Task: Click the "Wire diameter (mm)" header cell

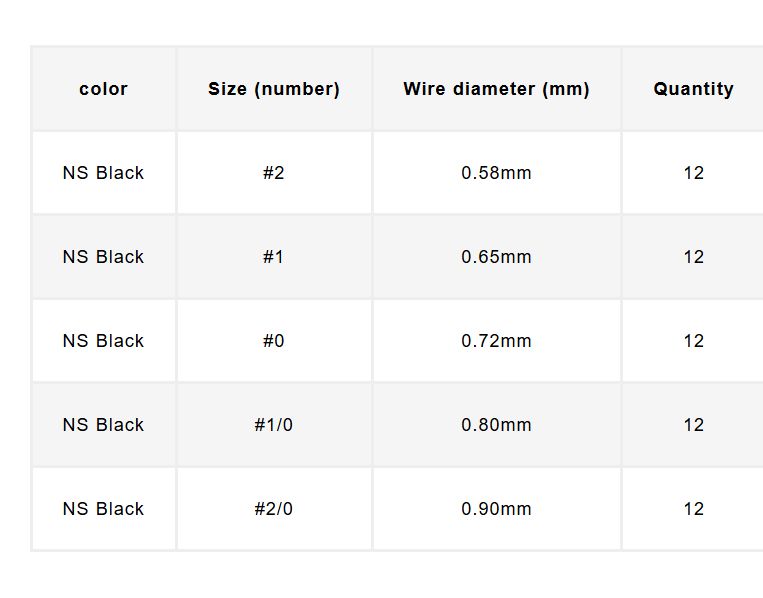Action: pos(496,89)
